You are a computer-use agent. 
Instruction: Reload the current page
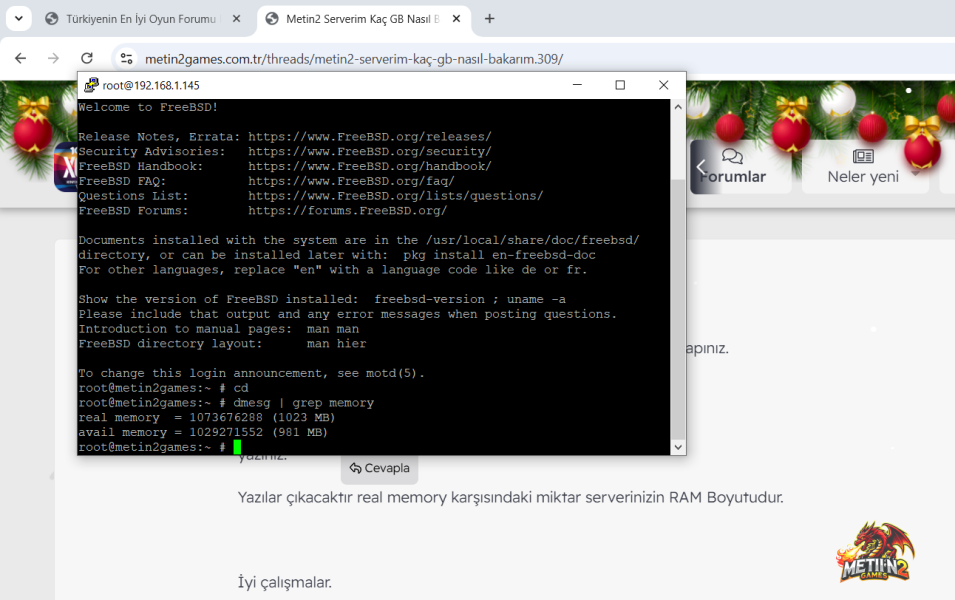tap(87, 58)
